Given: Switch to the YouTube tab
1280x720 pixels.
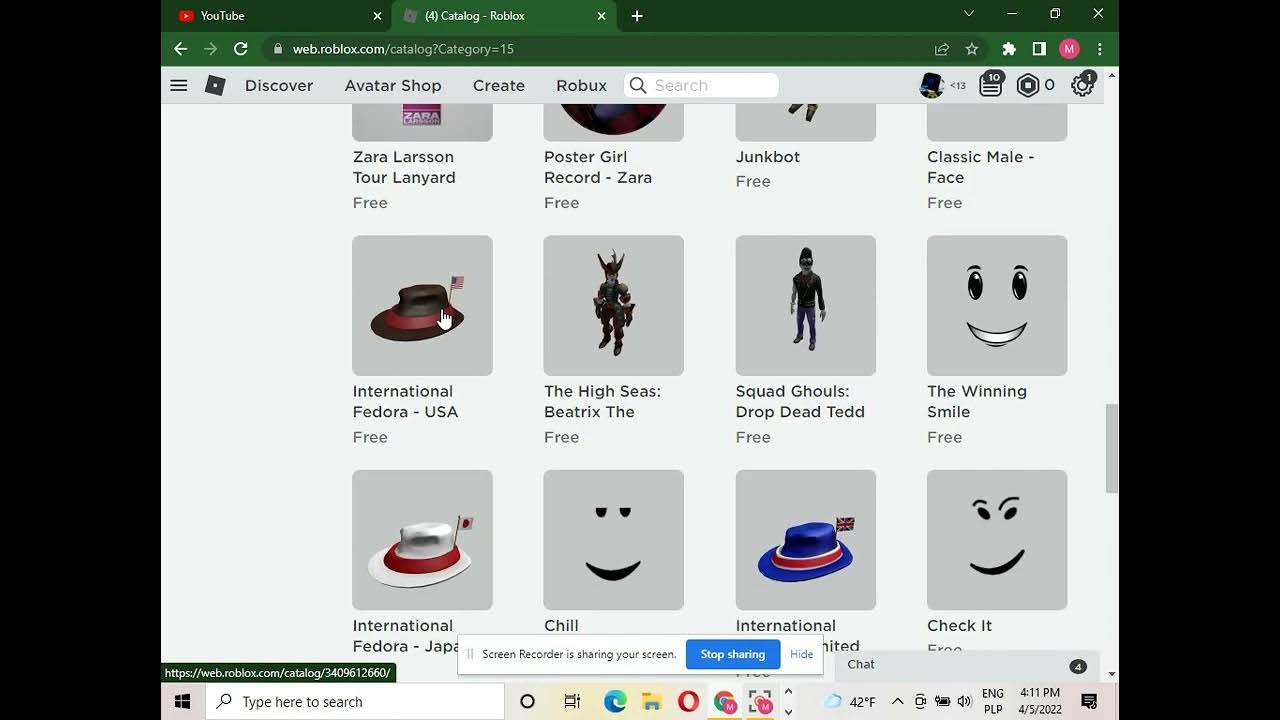Looking at the screenshot, I should (277, 16).
